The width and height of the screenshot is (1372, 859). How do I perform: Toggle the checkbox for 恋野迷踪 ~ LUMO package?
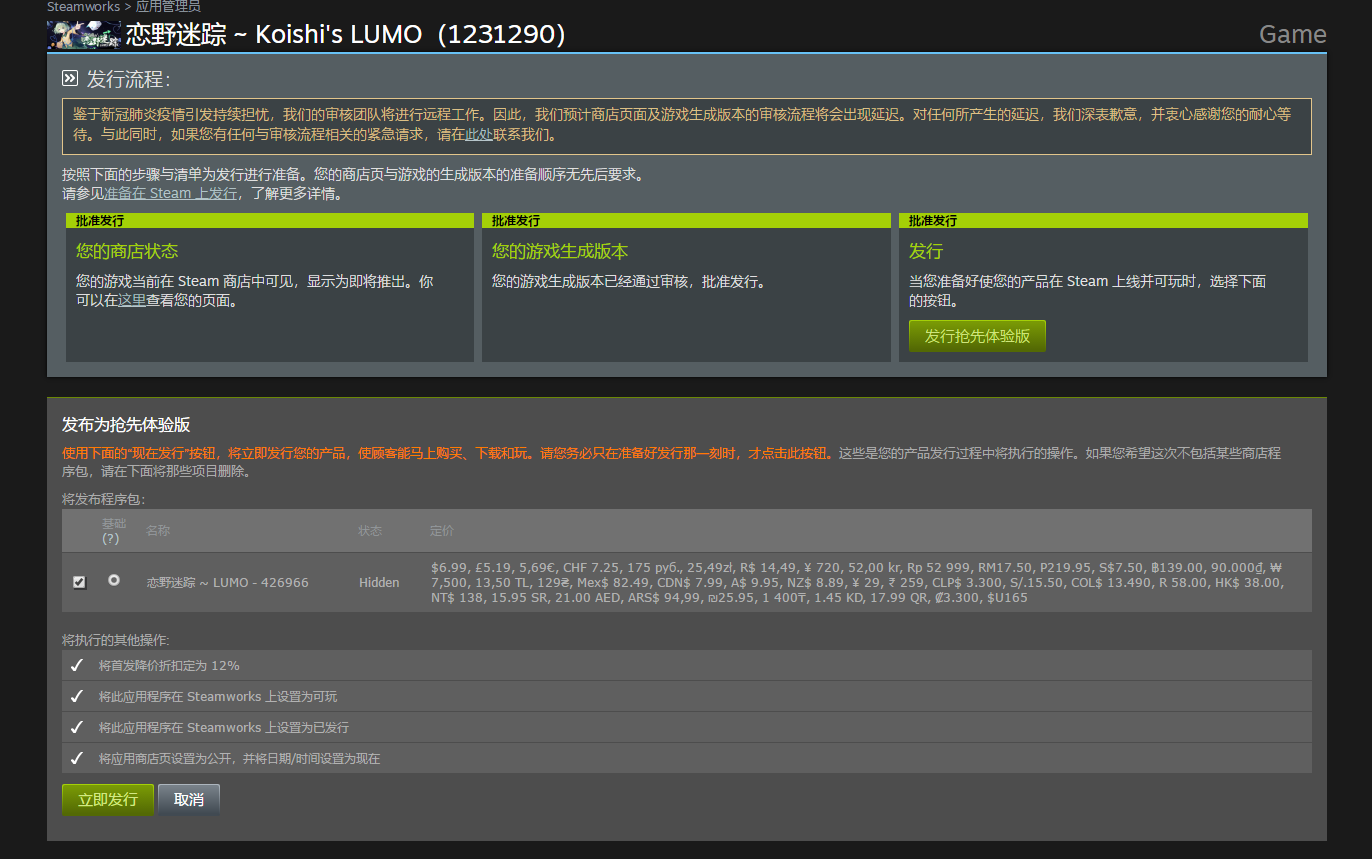(x=80, y=582)
